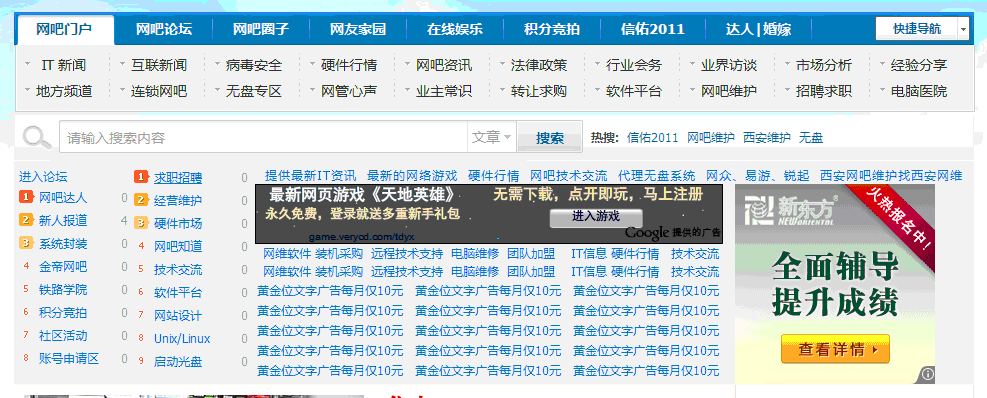This screenshot has width=987, height=398.
Task: Expand the arrow beside 连锁网吧
Action: [x=122, y=90]
